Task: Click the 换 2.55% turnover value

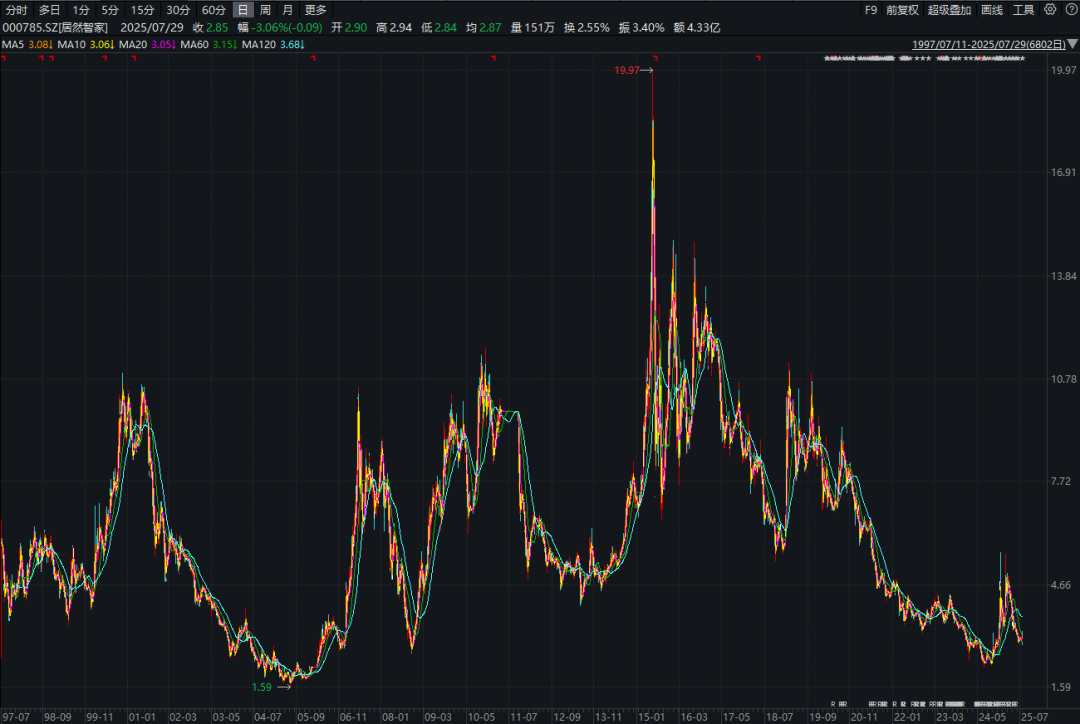Action: click(x=586, y=28)
